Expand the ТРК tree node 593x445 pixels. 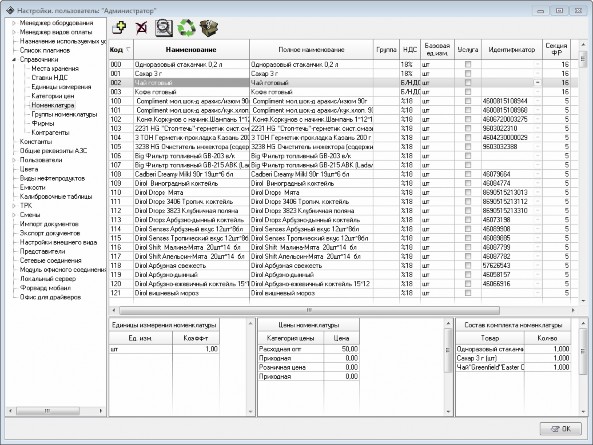point(14,206)
